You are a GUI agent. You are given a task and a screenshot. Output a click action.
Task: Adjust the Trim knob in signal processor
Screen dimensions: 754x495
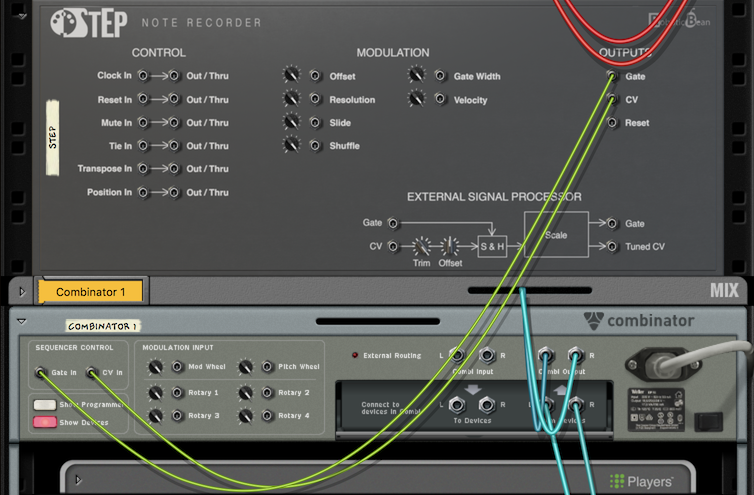tap(422, 247)
